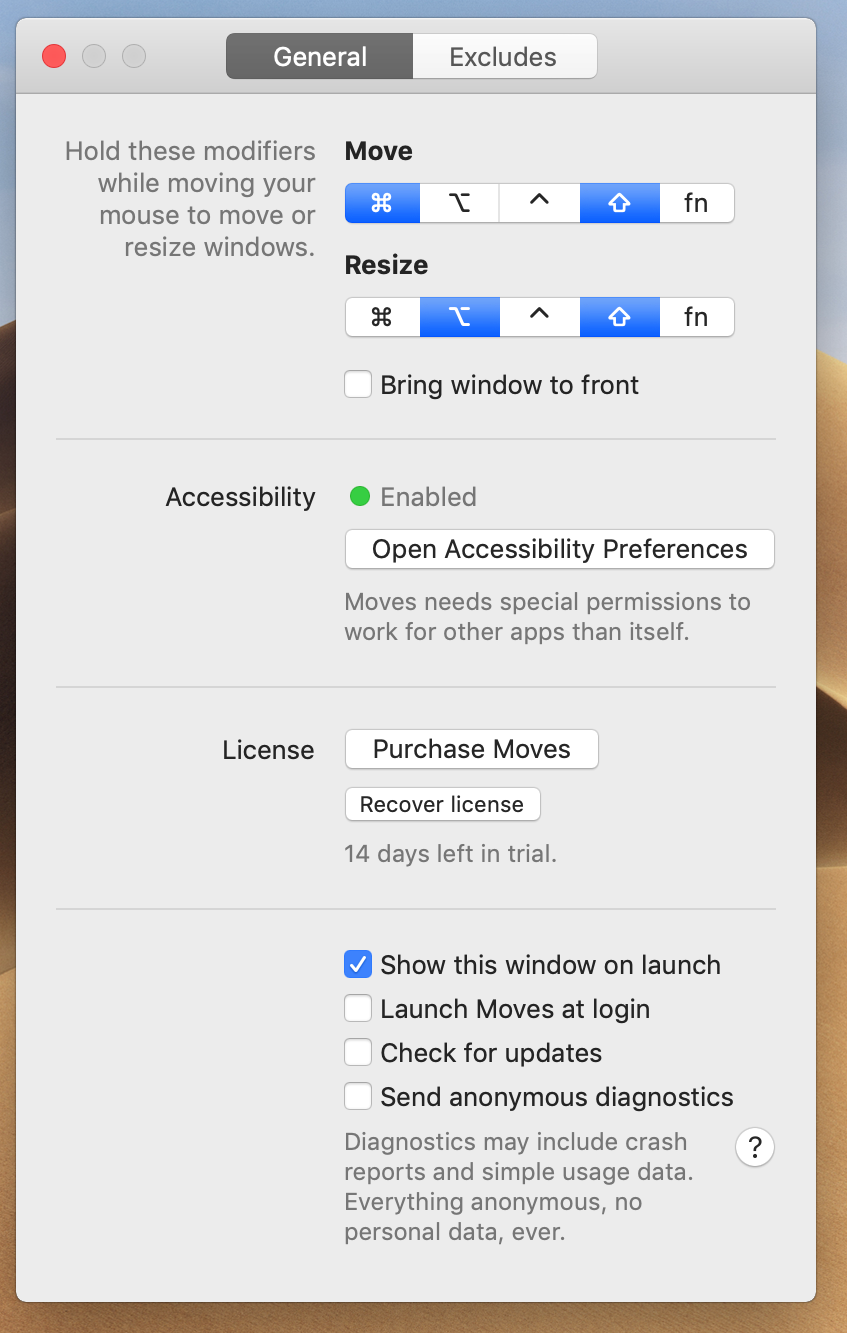Click the Enabled accessibility status text
This screenshot has width=847, height=1333.
[x=428, y=497]
